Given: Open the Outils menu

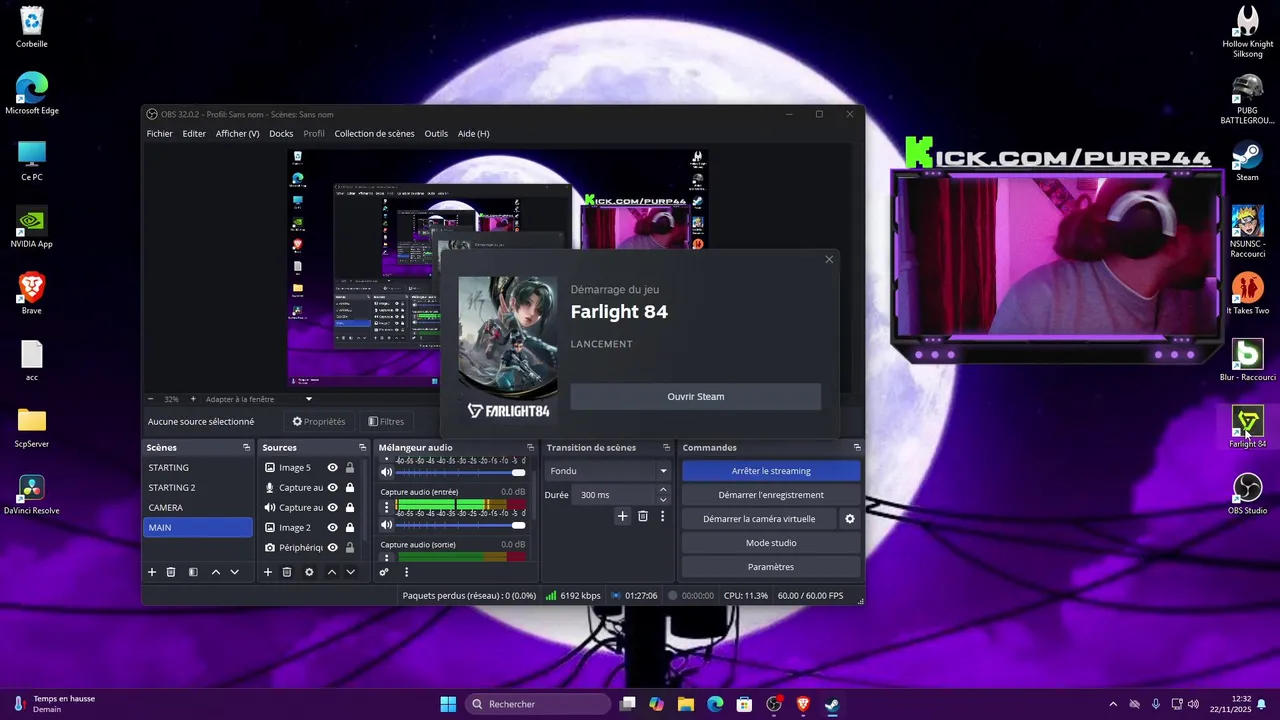Looking at the screenshot, I should (436, 134).
